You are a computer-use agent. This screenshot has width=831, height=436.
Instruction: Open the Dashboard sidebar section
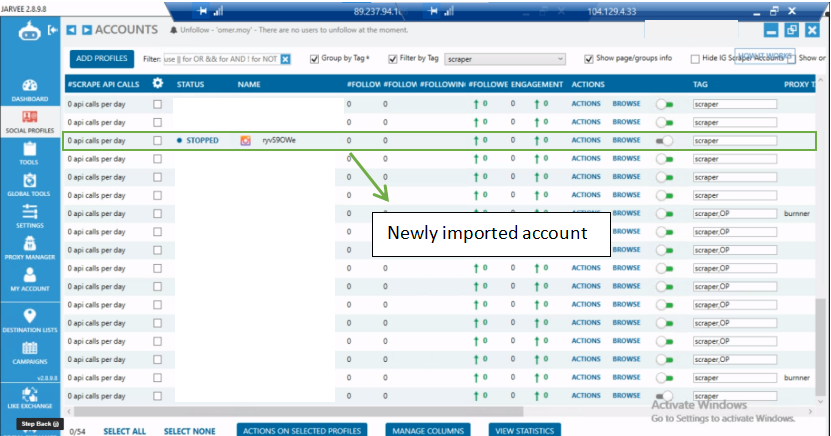pyautogui.click(x=30, y=91)
